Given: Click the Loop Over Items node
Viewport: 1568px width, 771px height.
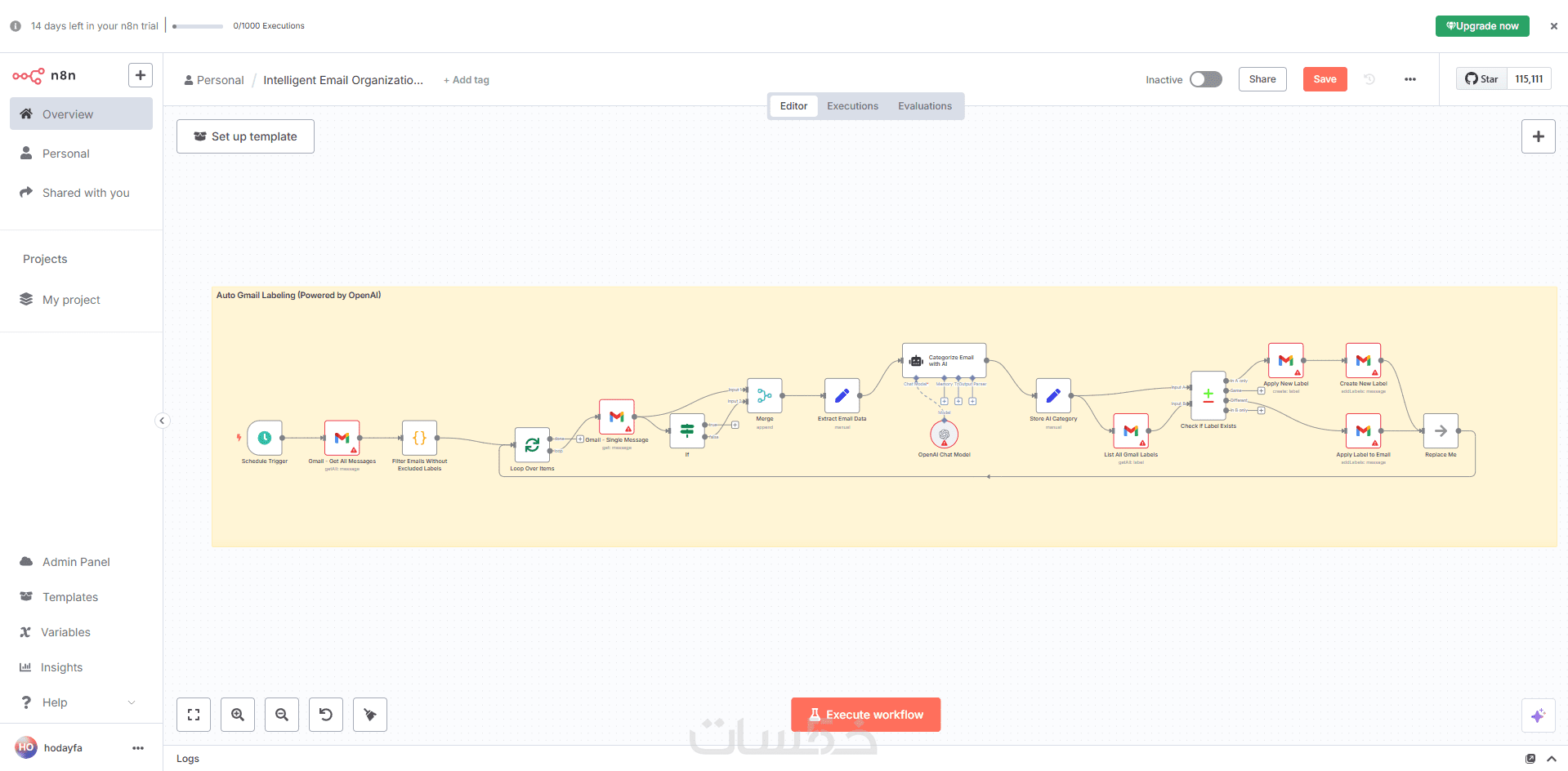Looking at the screenshot, I should (532, 445).
